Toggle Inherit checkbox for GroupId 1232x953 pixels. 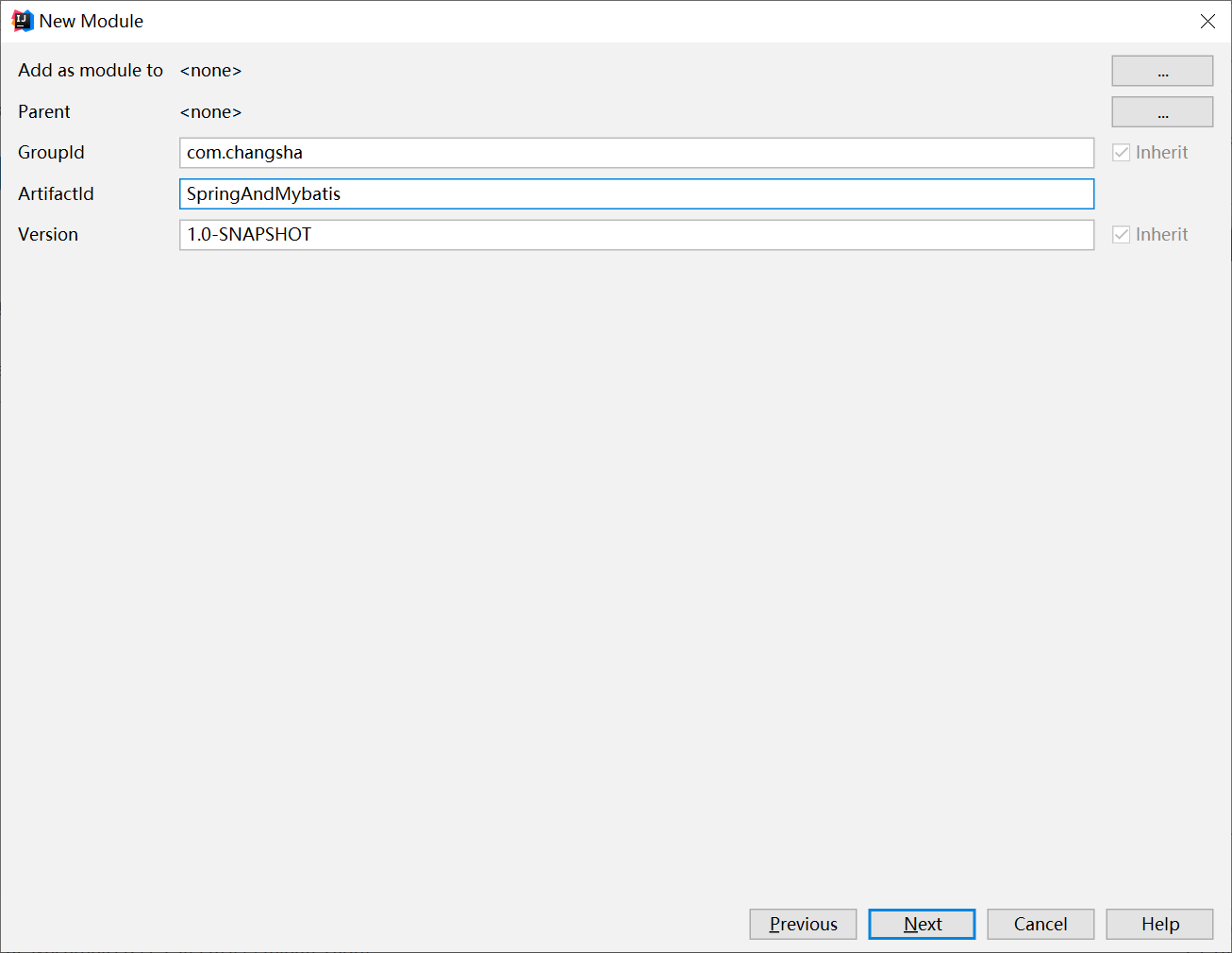click(x=1121, y=153)
